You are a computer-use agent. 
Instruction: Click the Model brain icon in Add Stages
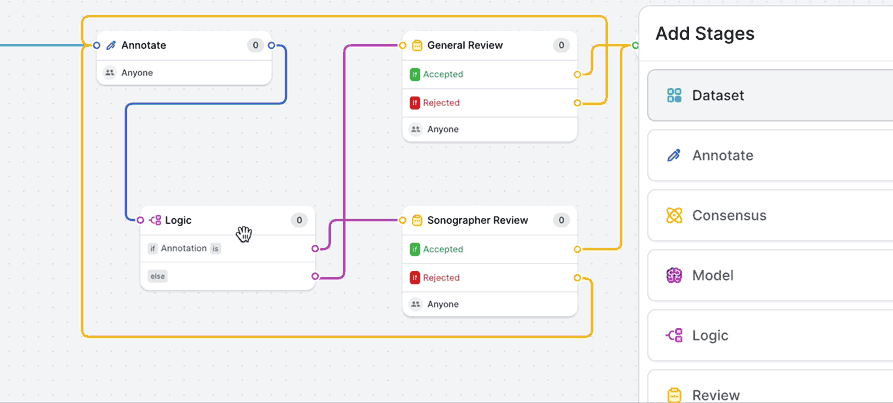pyautogui.click(x=674, y=275)
